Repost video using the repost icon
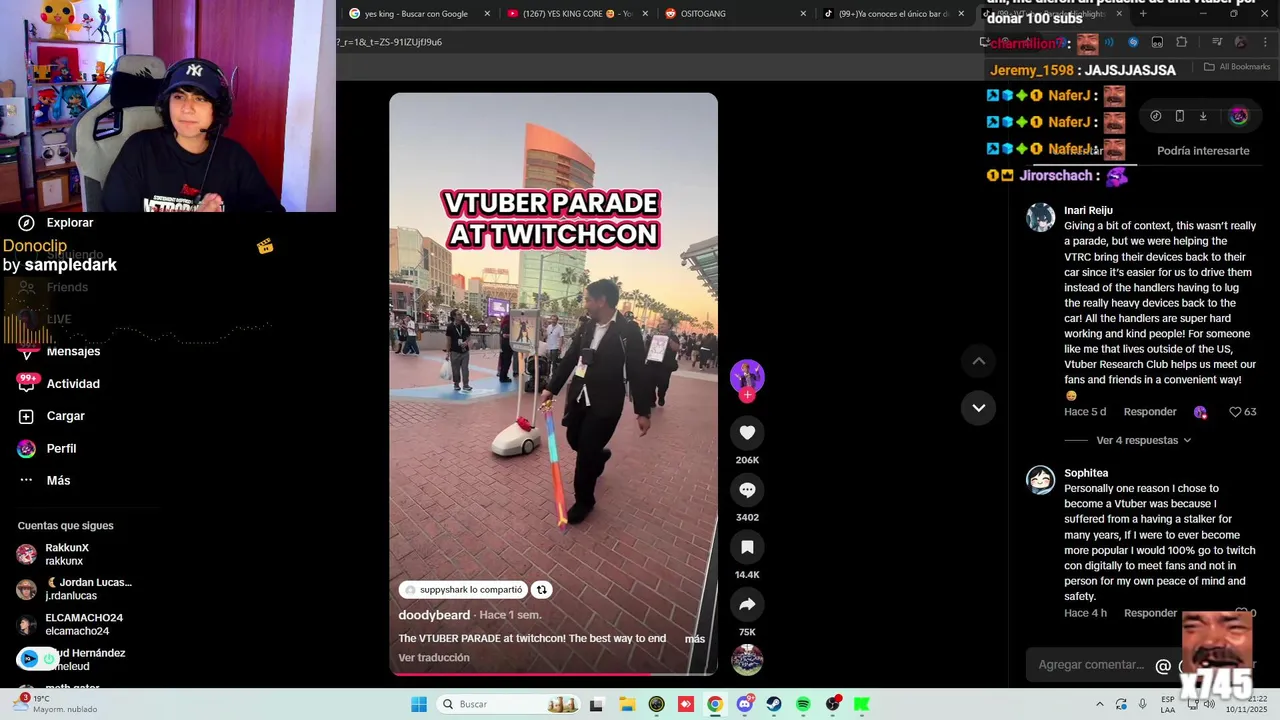The width and height of the screenshot is (1280, 720). (541, 590)
